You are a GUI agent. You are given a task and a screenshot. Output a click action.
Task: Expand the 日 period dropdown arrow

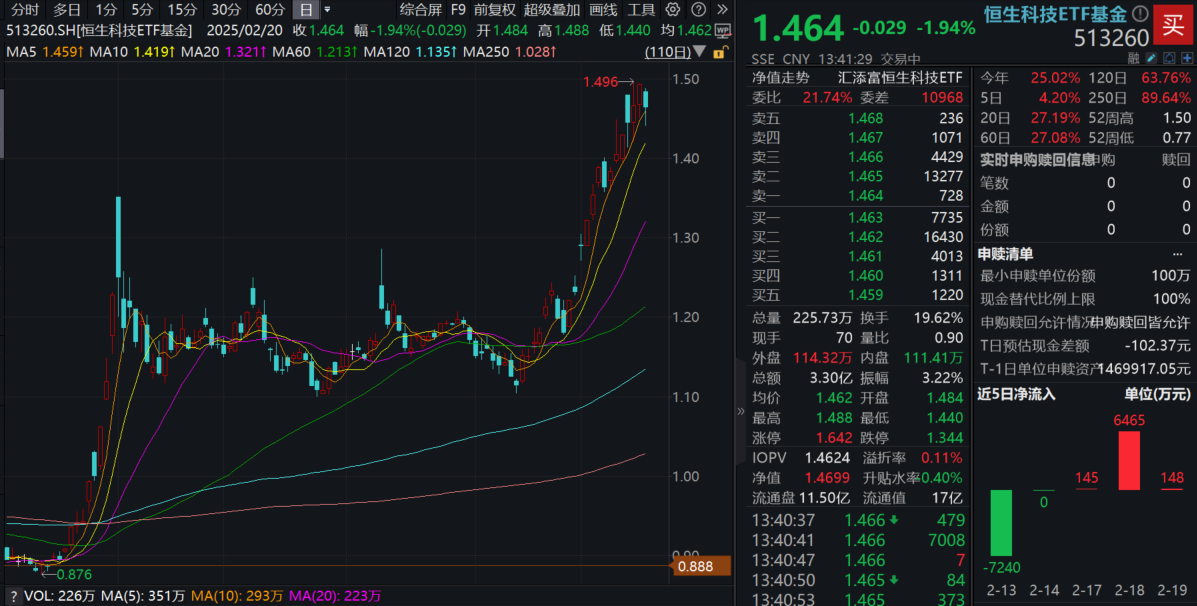(329, 10)
